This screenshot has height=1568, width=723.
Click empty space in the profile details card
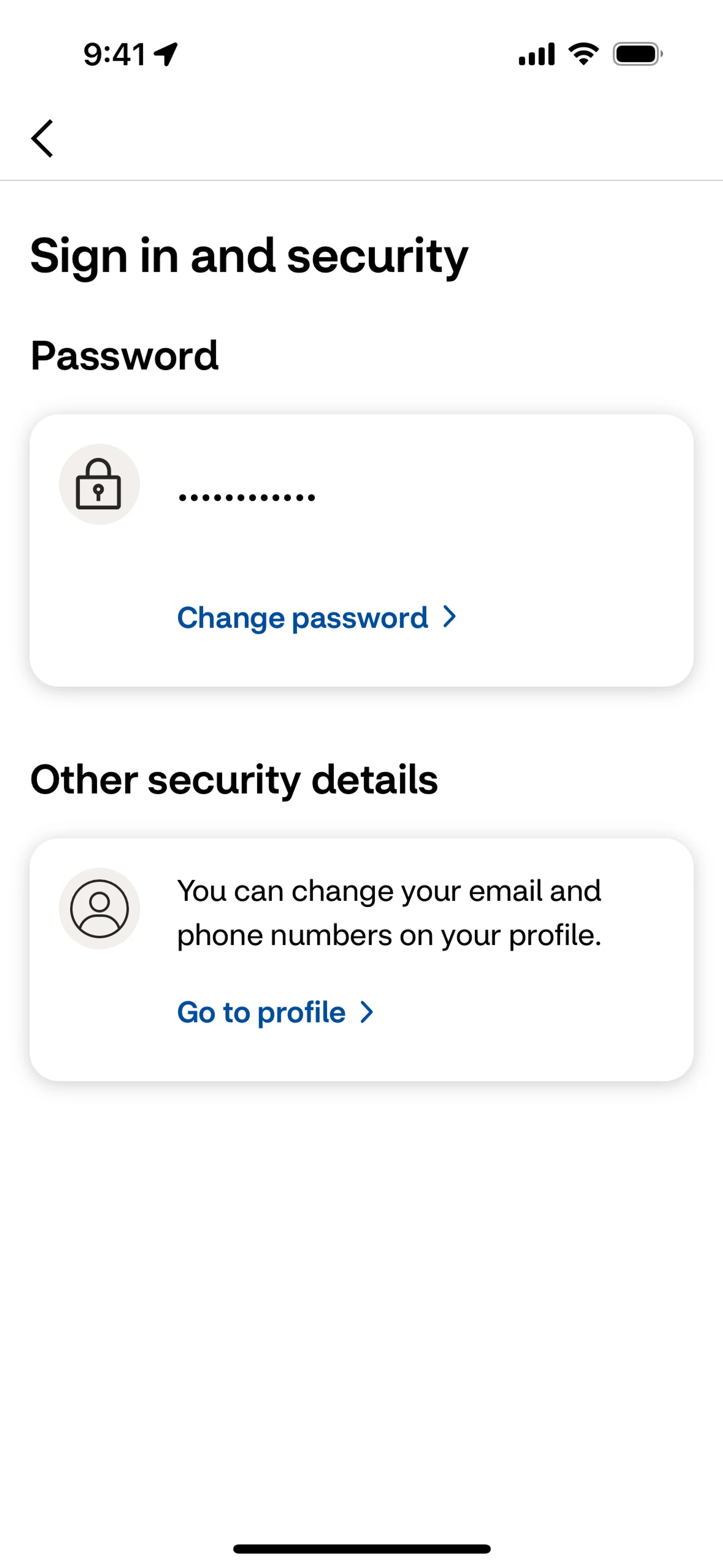(x=548, y=1022)
